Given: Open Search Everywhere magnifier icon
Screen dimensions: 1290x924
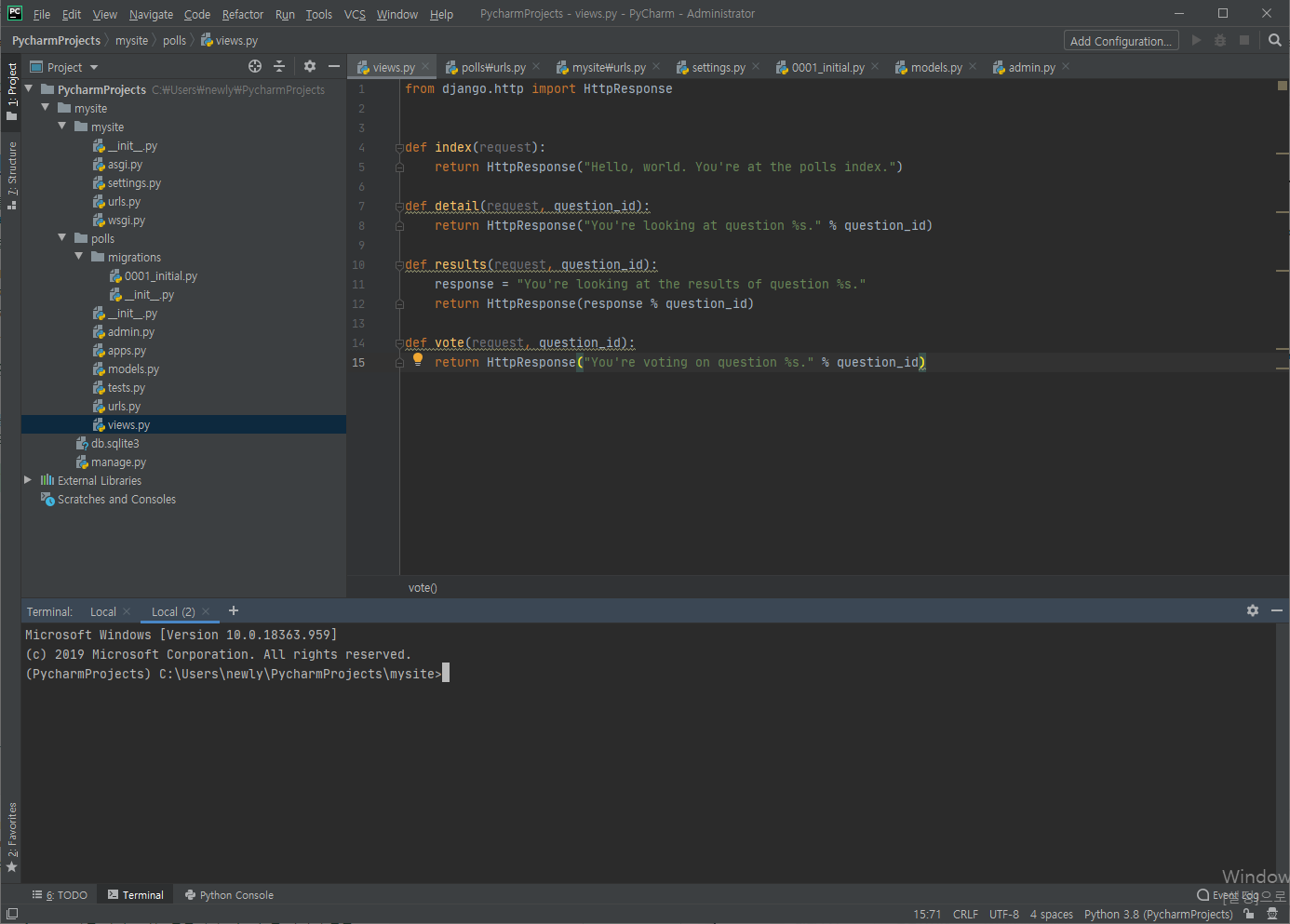Looking at the screenshot, I should 1275,40.
